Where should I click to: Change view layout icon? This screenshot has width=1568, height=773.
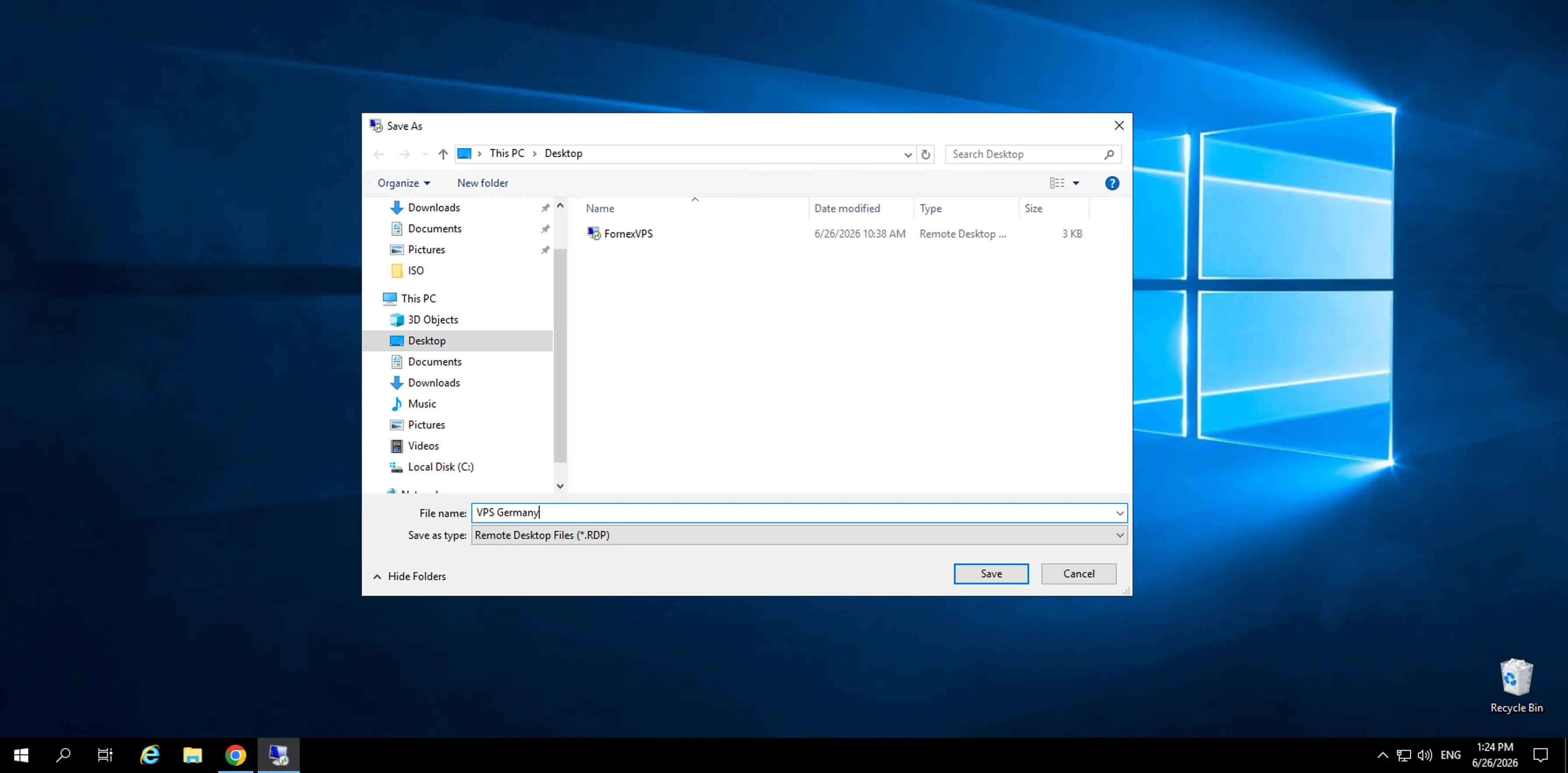pos(1057,183)
